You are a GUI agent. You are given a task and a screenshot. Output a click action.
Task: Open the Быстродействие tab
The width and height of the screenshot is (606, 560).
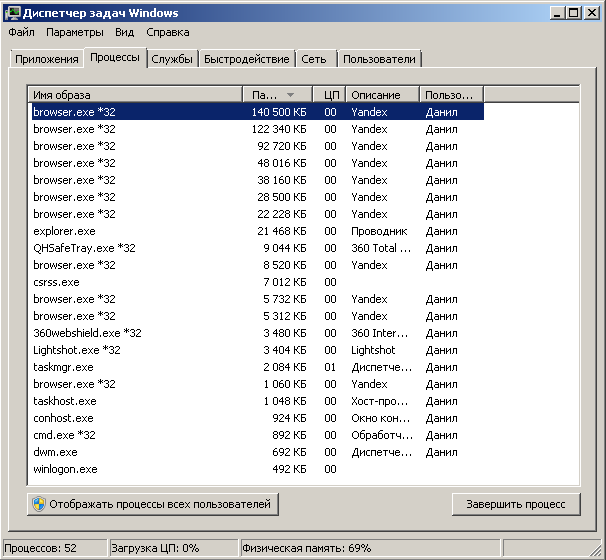point(247,59)
